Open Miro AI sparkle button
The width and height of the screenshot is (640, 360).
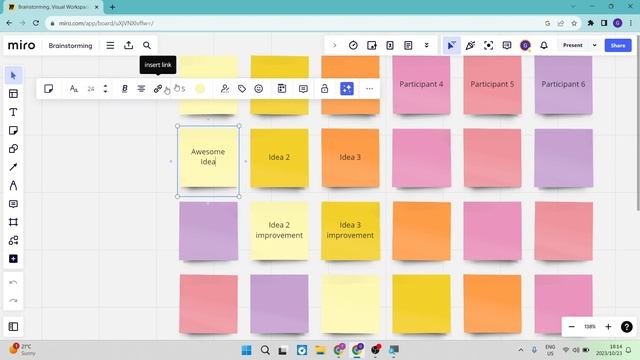[347, 89]
